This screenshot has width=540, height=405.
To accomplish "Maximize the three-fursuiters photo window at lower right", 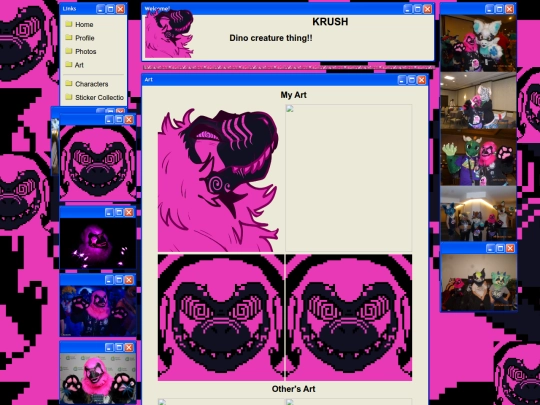I will [500, 248].
